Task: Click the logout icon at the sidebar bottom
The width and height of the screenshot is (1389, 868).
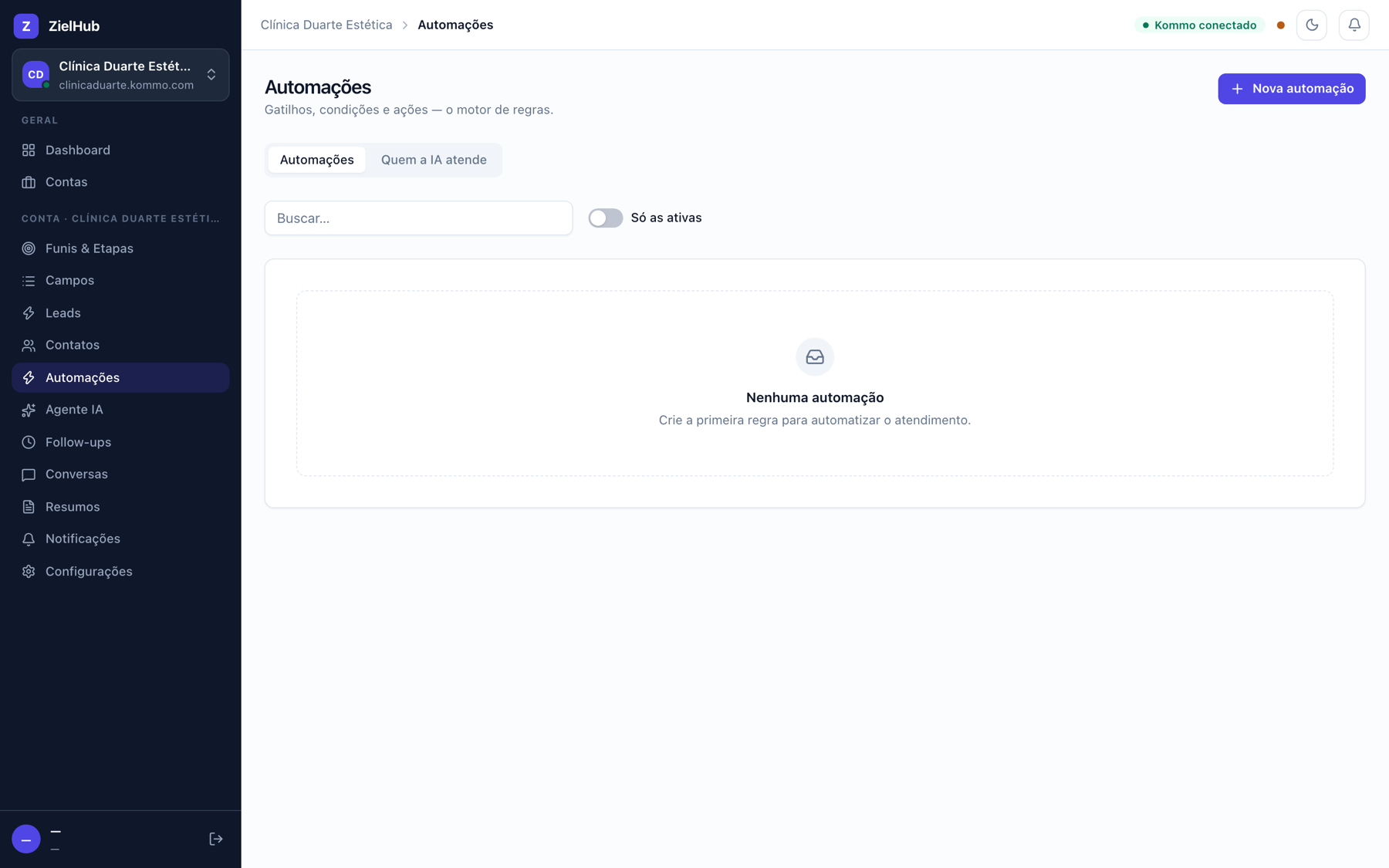Action: [x=216, y=839]
